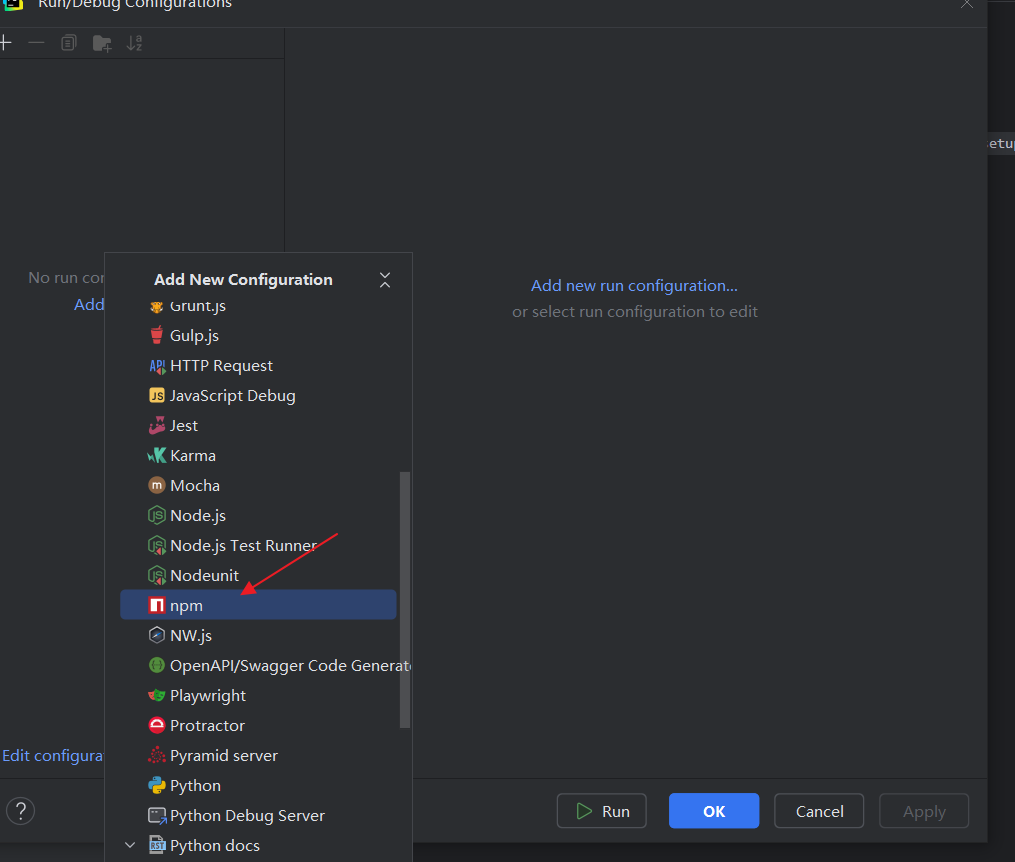Choose the Karma entry
1015x862 pixels.
[x=258, y=456]
